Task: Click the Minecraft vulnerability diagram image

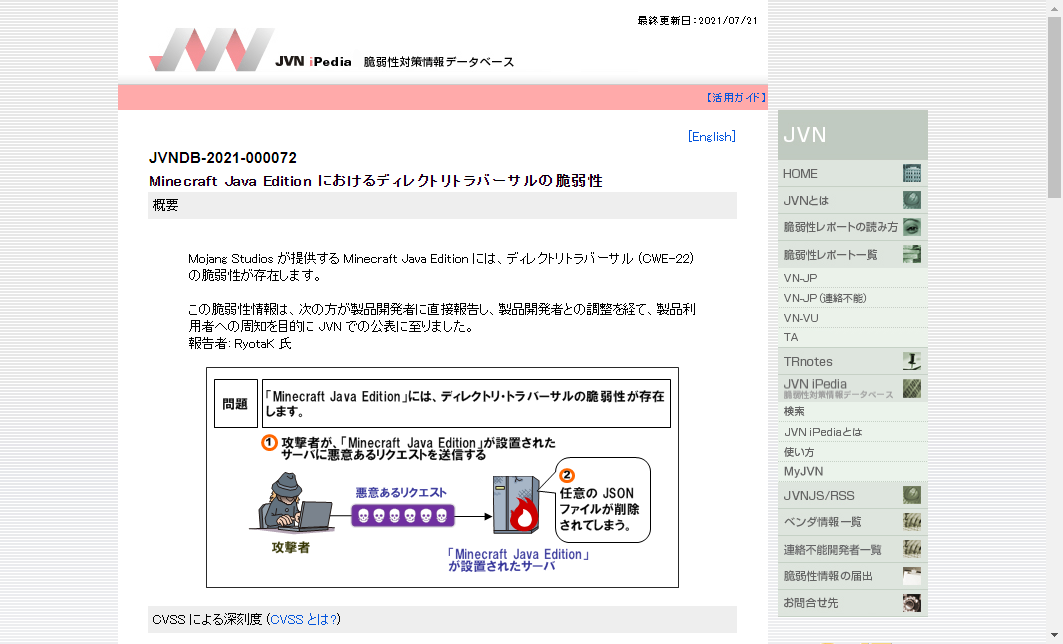Action: coord(443,477)
